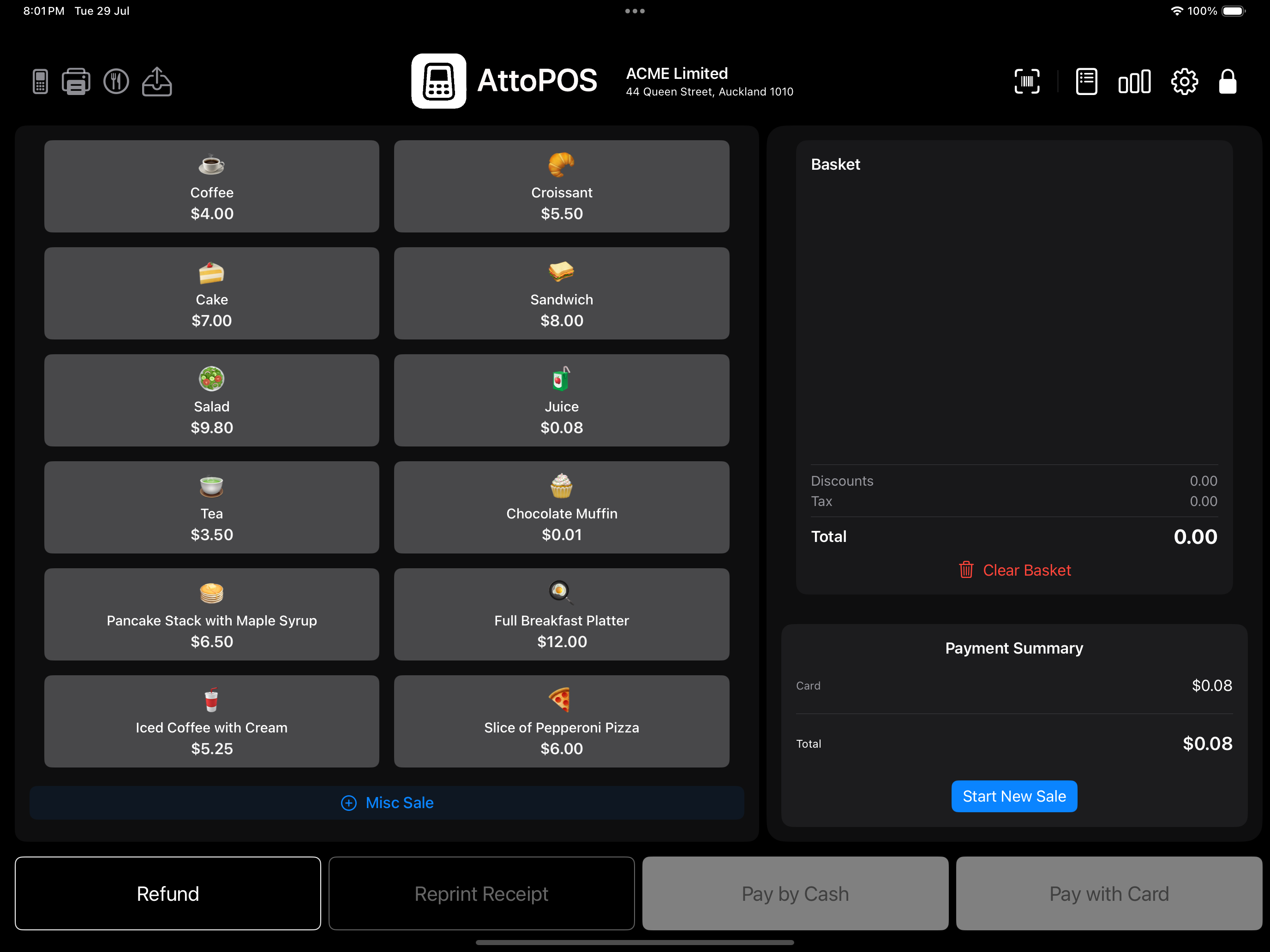Click the Payment Summary total $0.08

coord(1207,744)
